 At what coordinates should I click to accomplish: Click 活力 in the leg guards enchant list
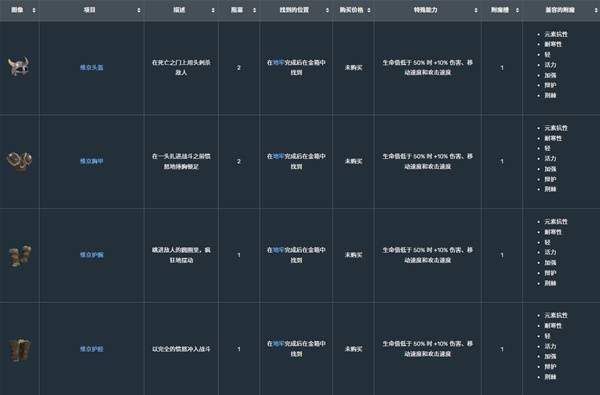(550, 346)
